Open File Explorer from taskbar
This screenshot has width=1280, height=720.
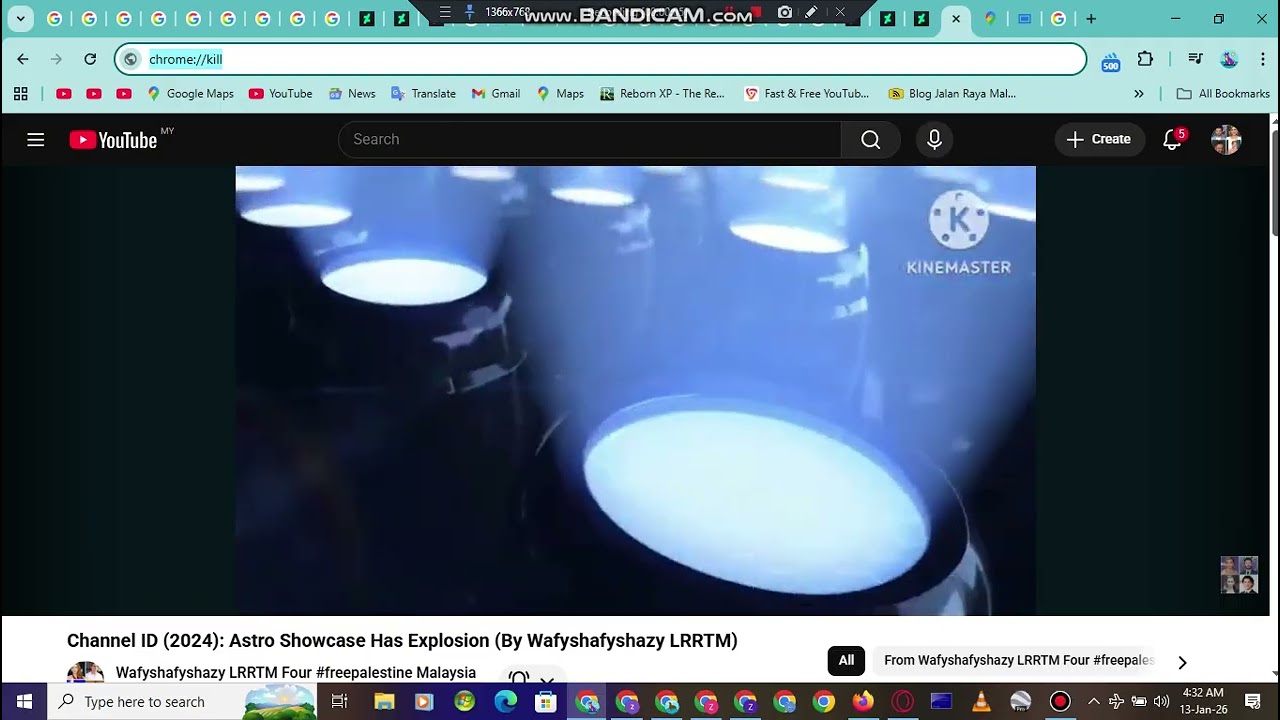tap(384, 701)
